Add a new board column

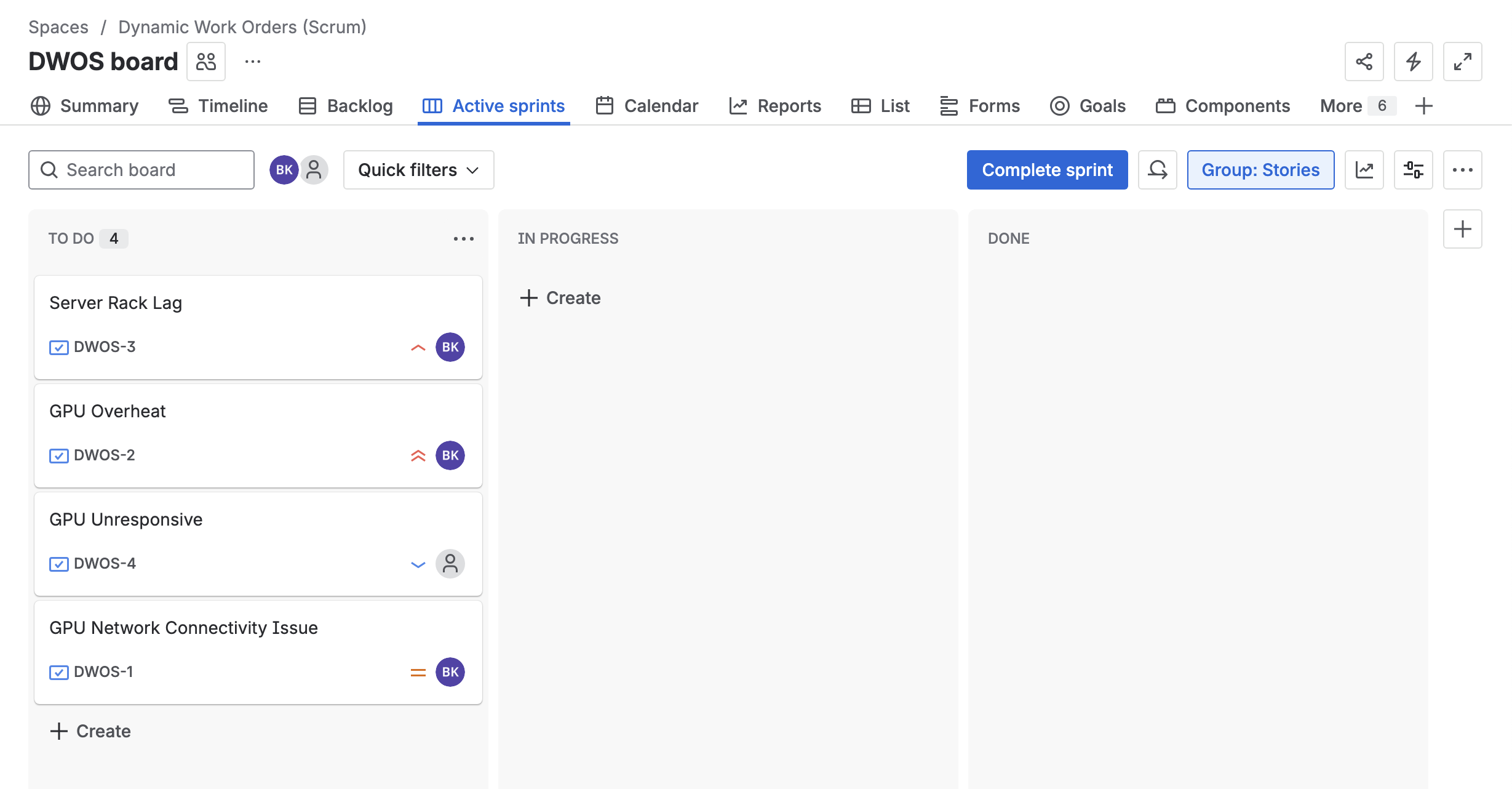click(1462, 229)
